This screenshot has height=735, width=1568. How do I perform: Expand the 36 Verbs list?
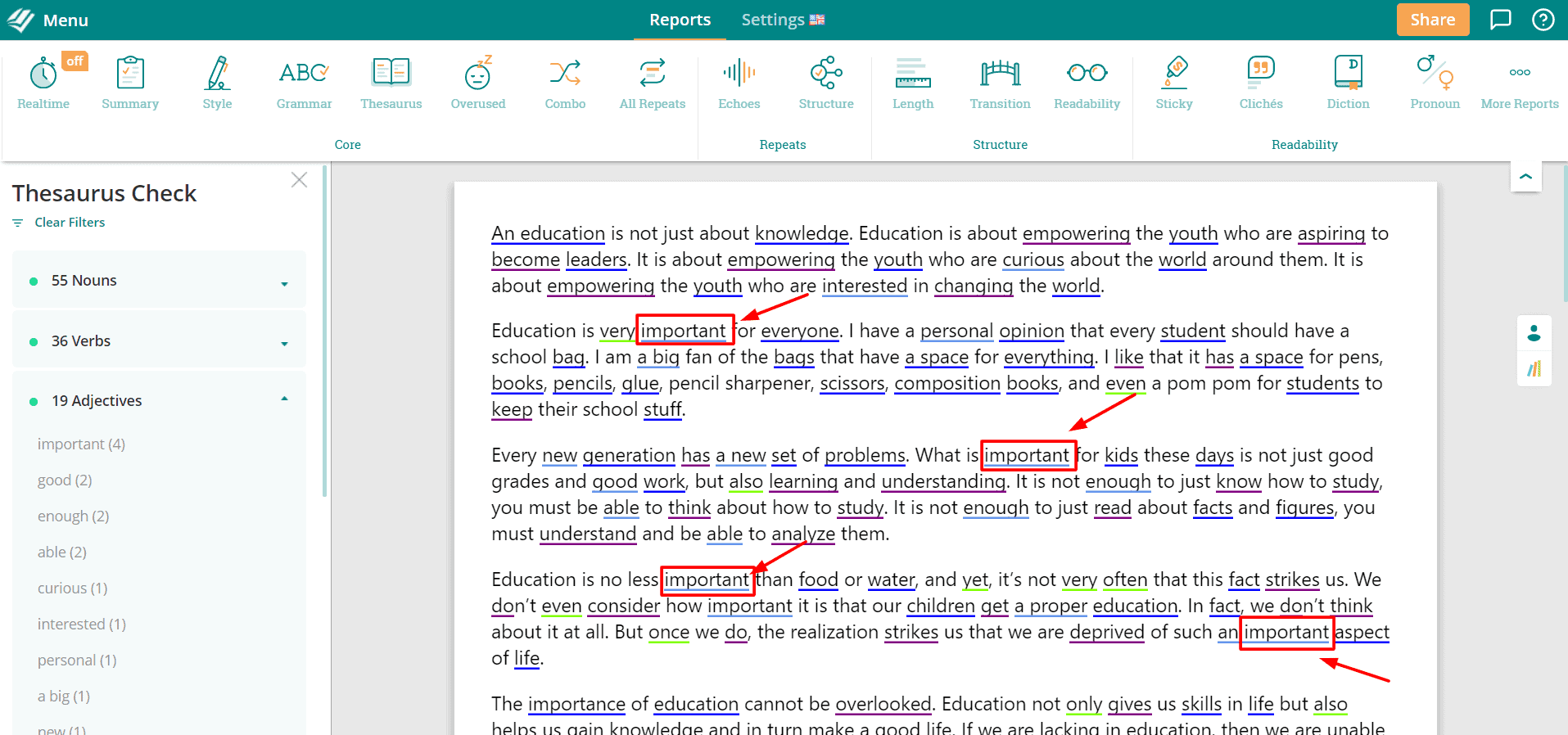pos(284,344)
